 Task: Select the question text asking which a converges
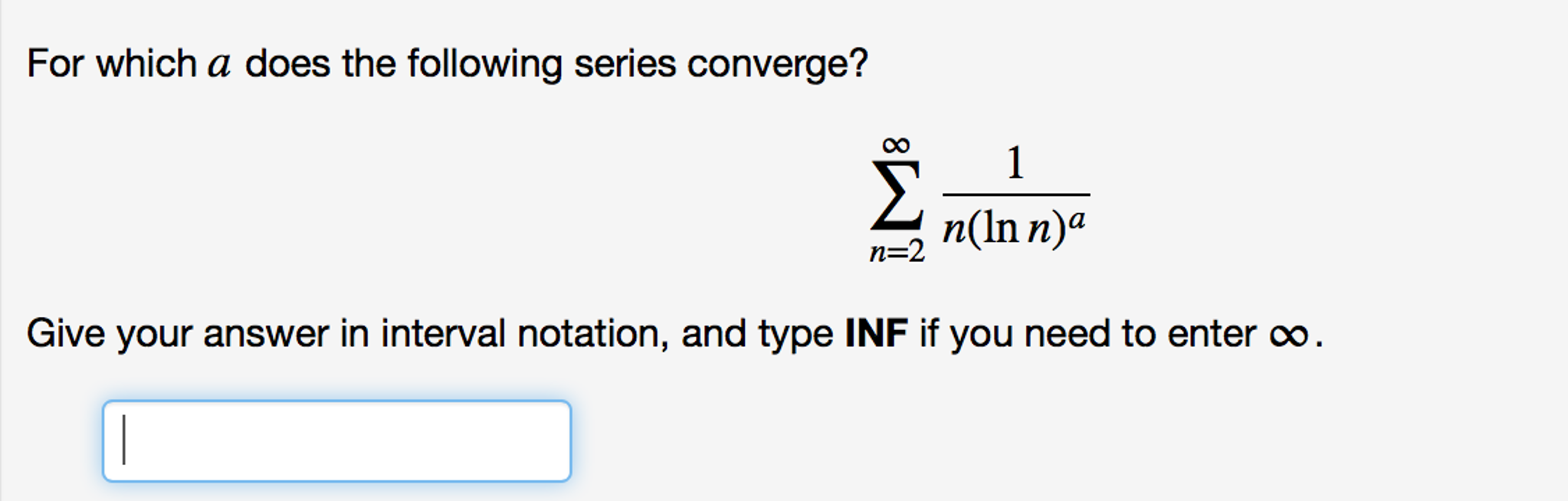pos(444,64)
